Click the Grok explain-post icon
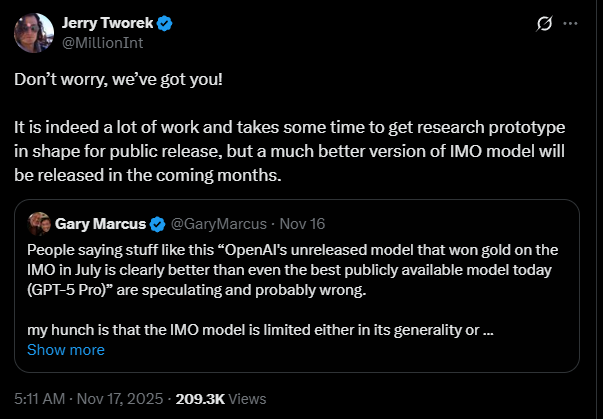The width and height of the screenshot is (603, 419). point(546,23)
